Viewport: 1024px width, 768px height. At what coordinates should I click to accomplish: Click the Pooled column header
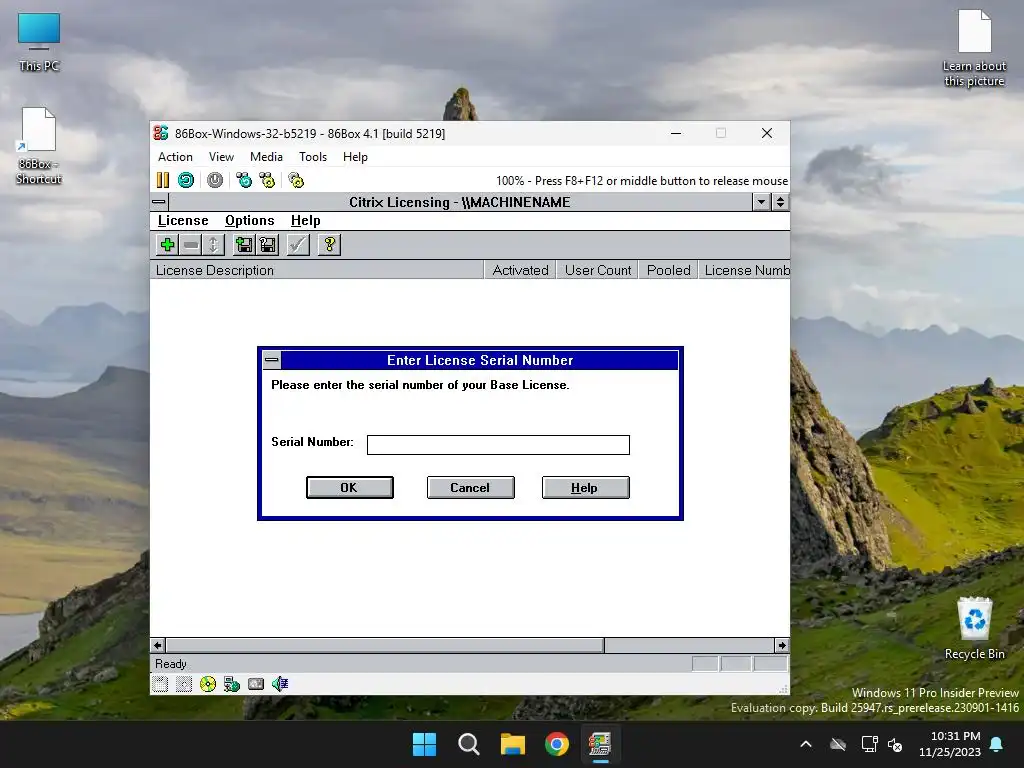coord(669,270)
